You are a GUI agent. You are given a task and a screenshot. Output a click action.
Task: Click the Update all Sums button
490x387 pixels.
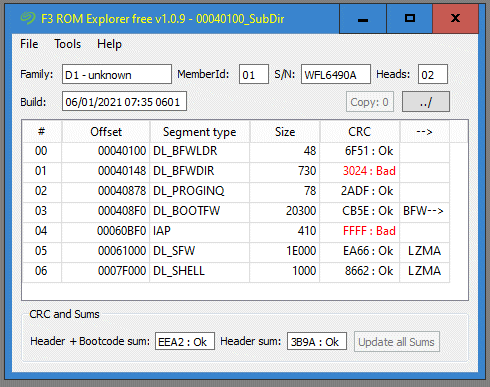click(x=397, y=342)
